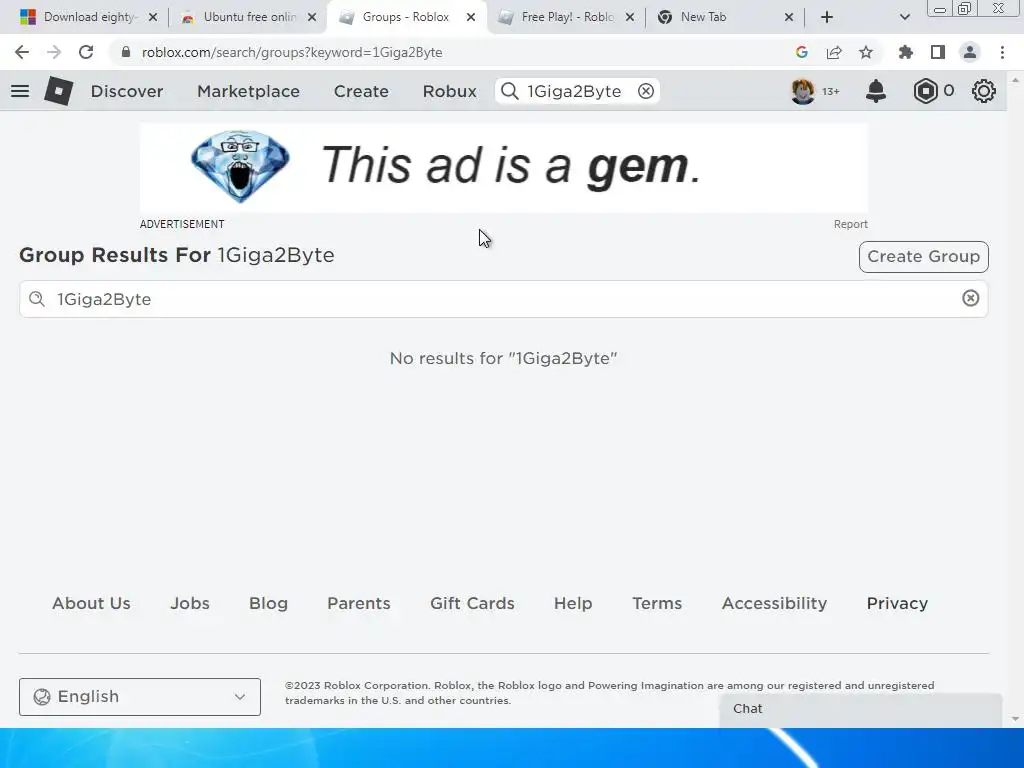Viewport: 1024px width, 768px height.
Task: Open the Robux balance icon
Action: pos(925,91)
